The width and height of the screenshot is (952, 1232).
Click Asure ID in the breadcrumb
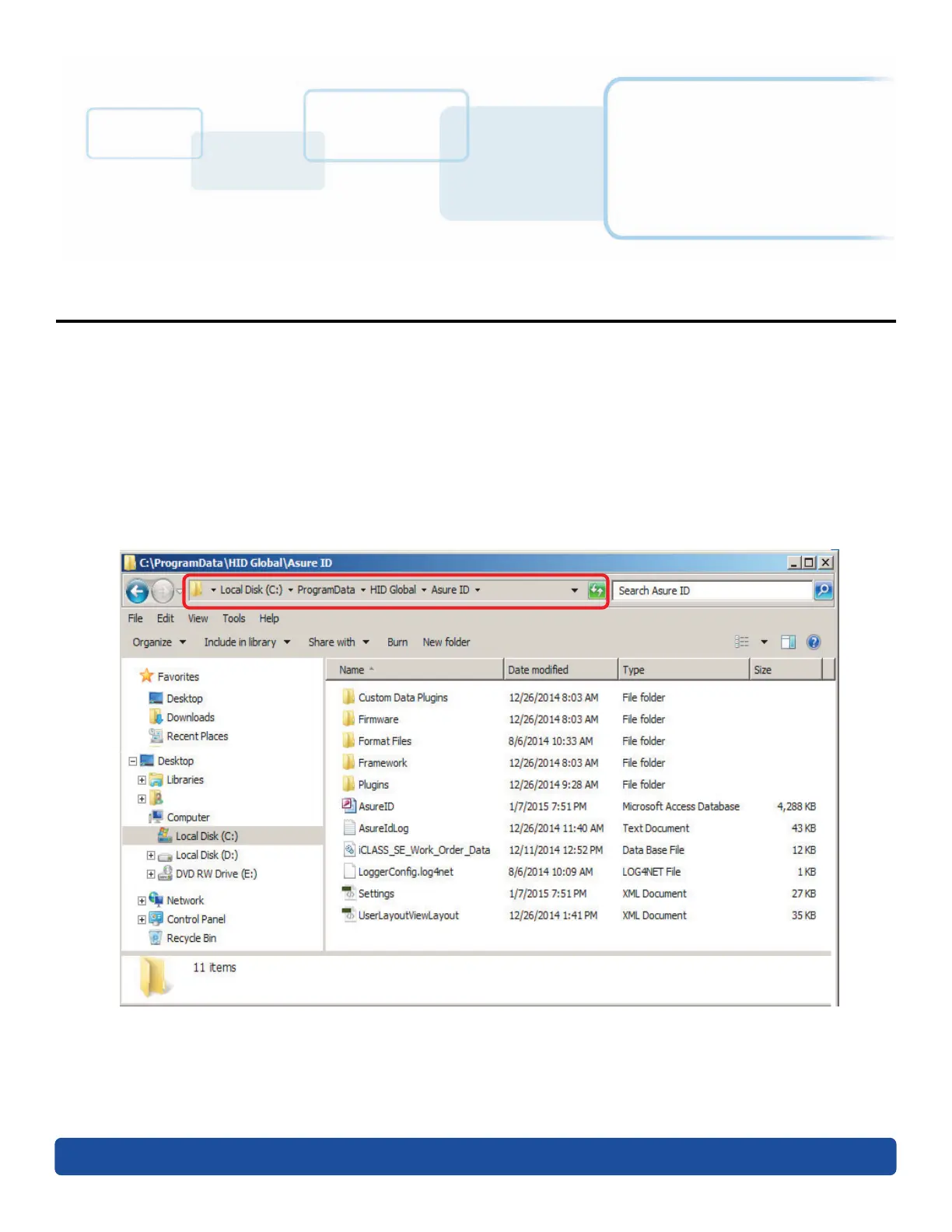coord(450,590)
